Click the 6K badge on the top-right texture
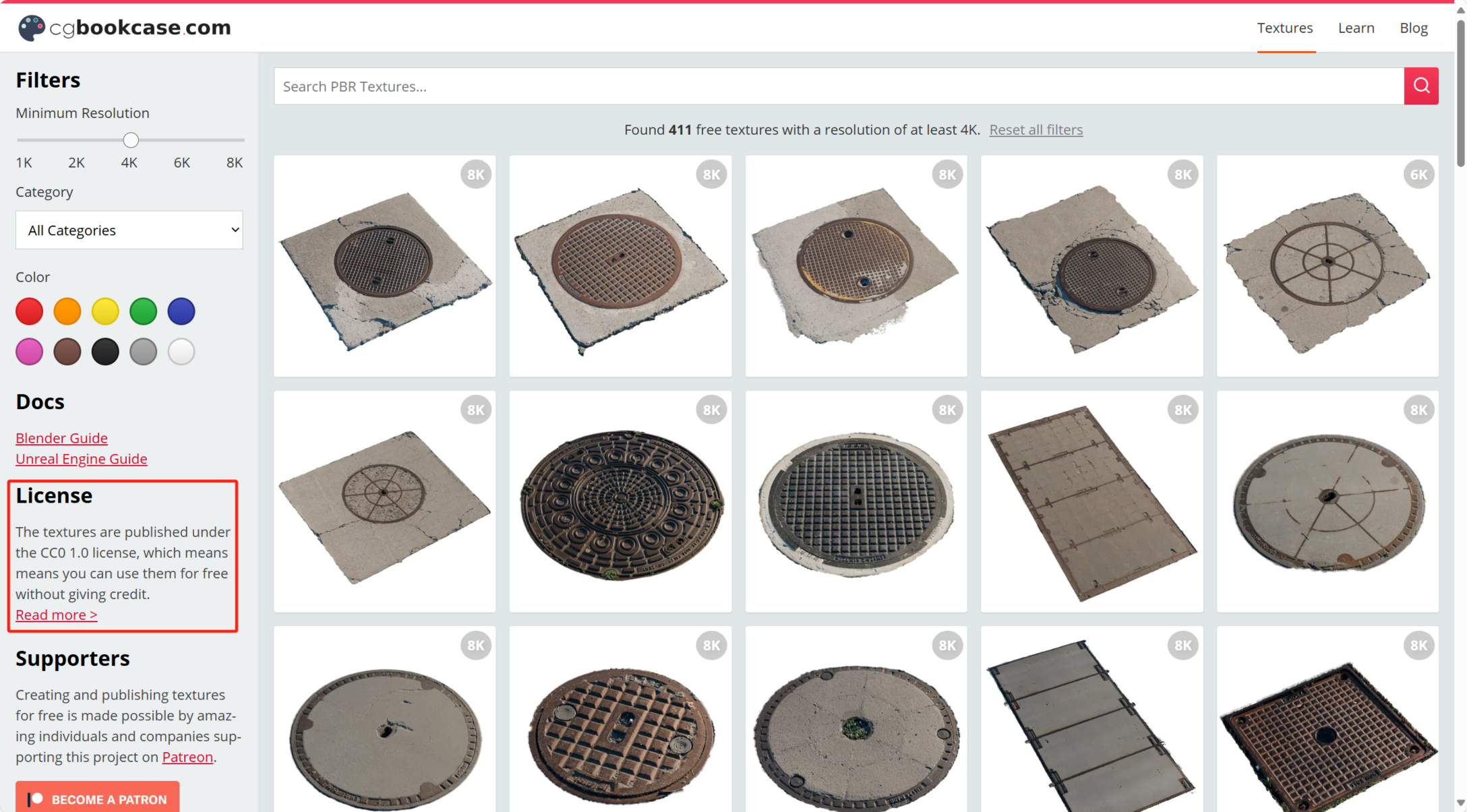1467x812 pixels. (x=1418, y=175)
